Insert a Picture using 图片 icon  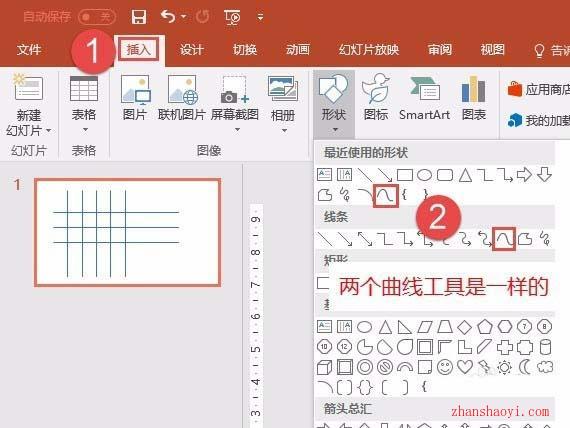[x=135, y=98]
